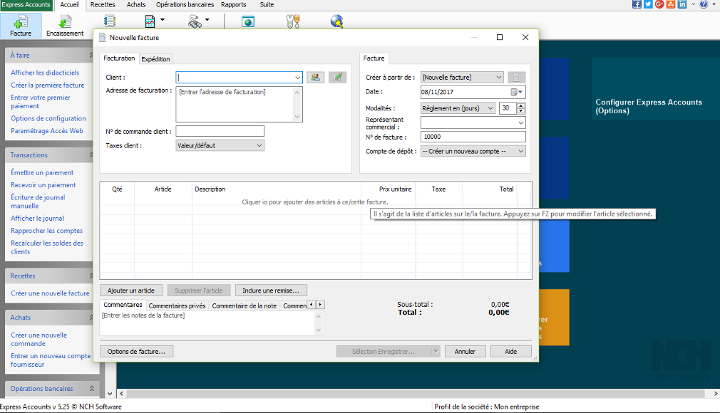The image size is (720, 413).
Task: Open the notebook list toolbar icon
Action: pyautogui.click(x=109, y=21)
